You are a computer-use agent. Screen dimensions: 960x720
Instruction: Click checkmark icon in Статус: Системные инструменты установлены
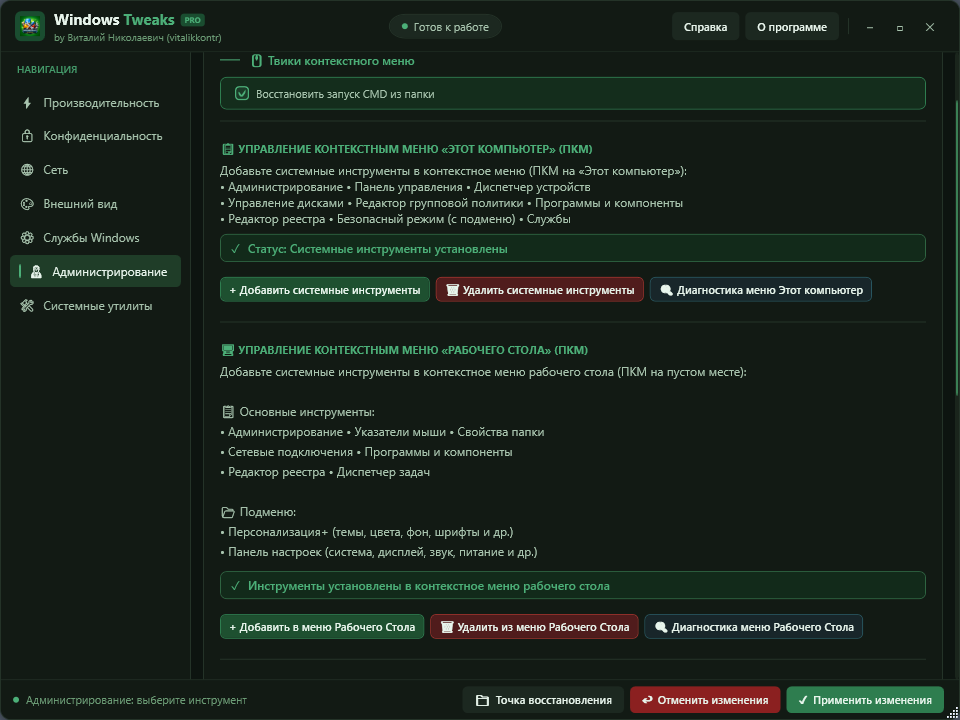click(x=235, y=249)
